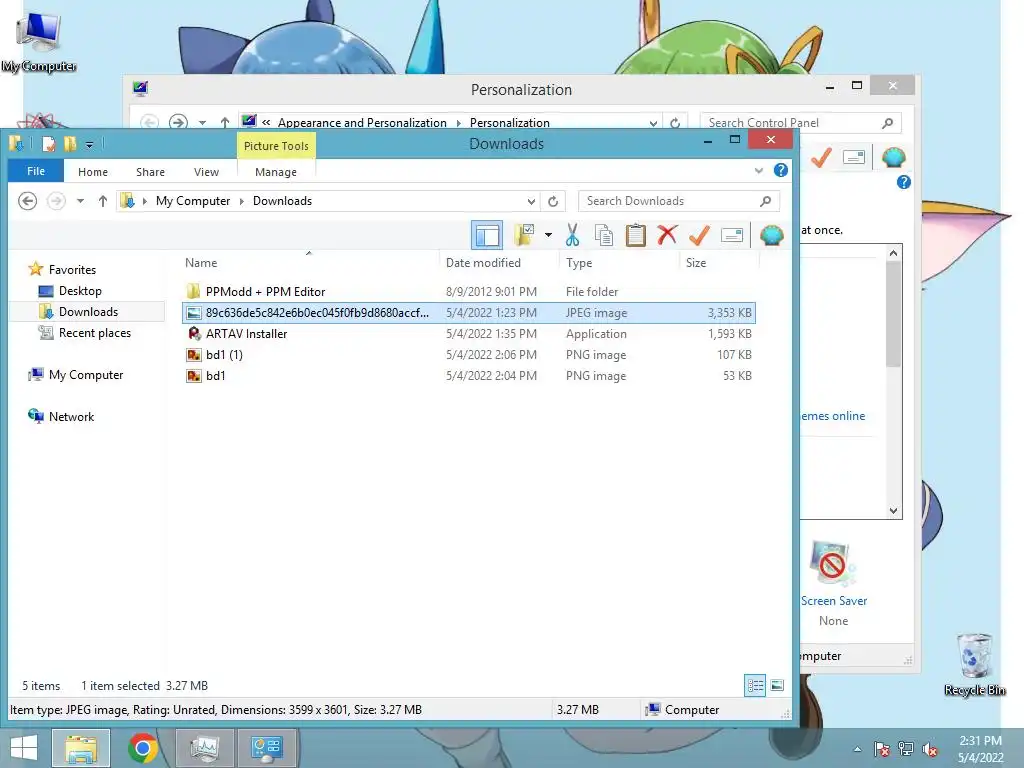Select the bd1 PNG image of 53 KB
Viewport: 1024px width, 768px height.
tap(469, 376)
